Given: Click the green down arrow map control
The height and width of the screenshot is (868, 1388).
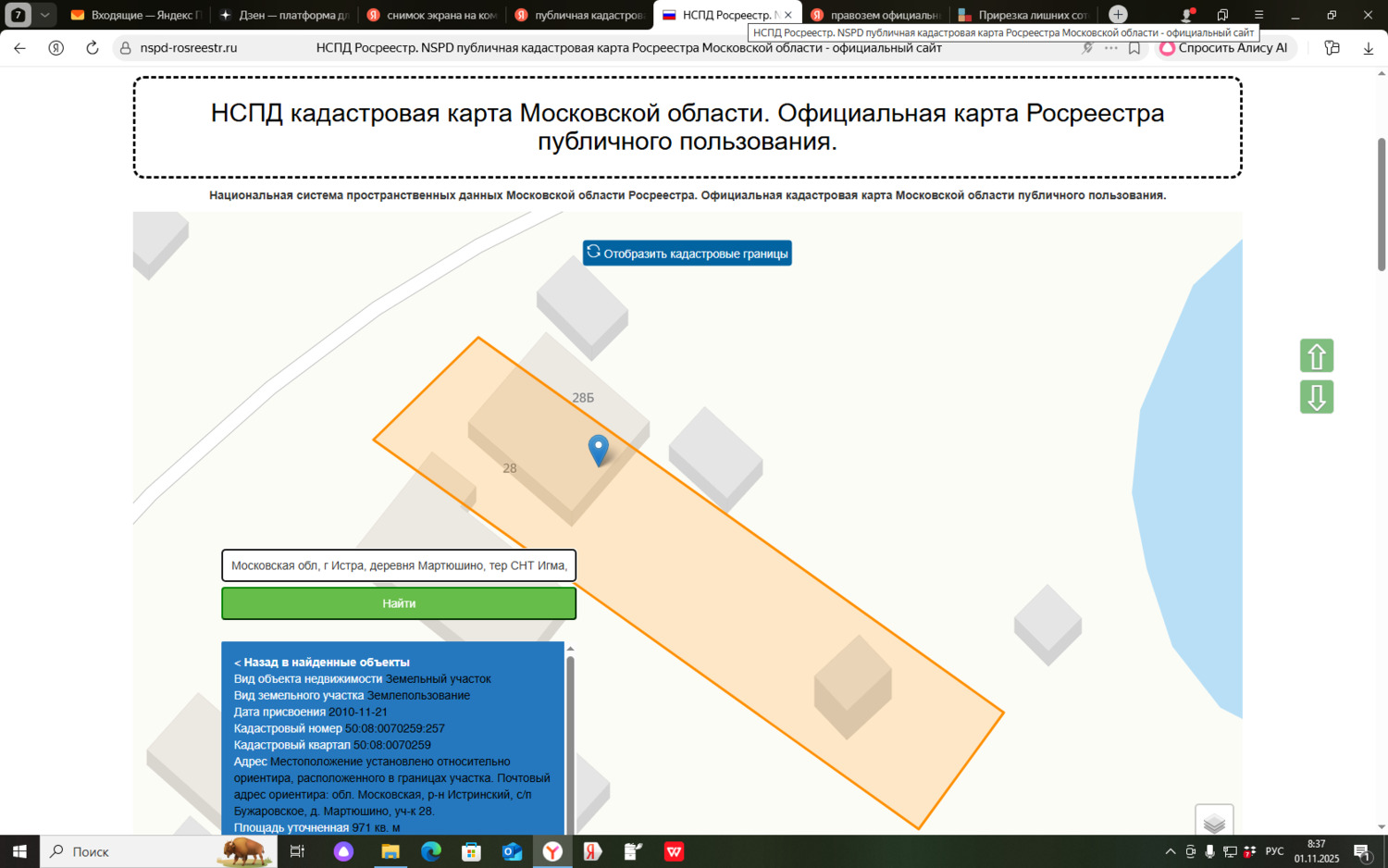Looking at the screenshot, I should point(1316,396).
